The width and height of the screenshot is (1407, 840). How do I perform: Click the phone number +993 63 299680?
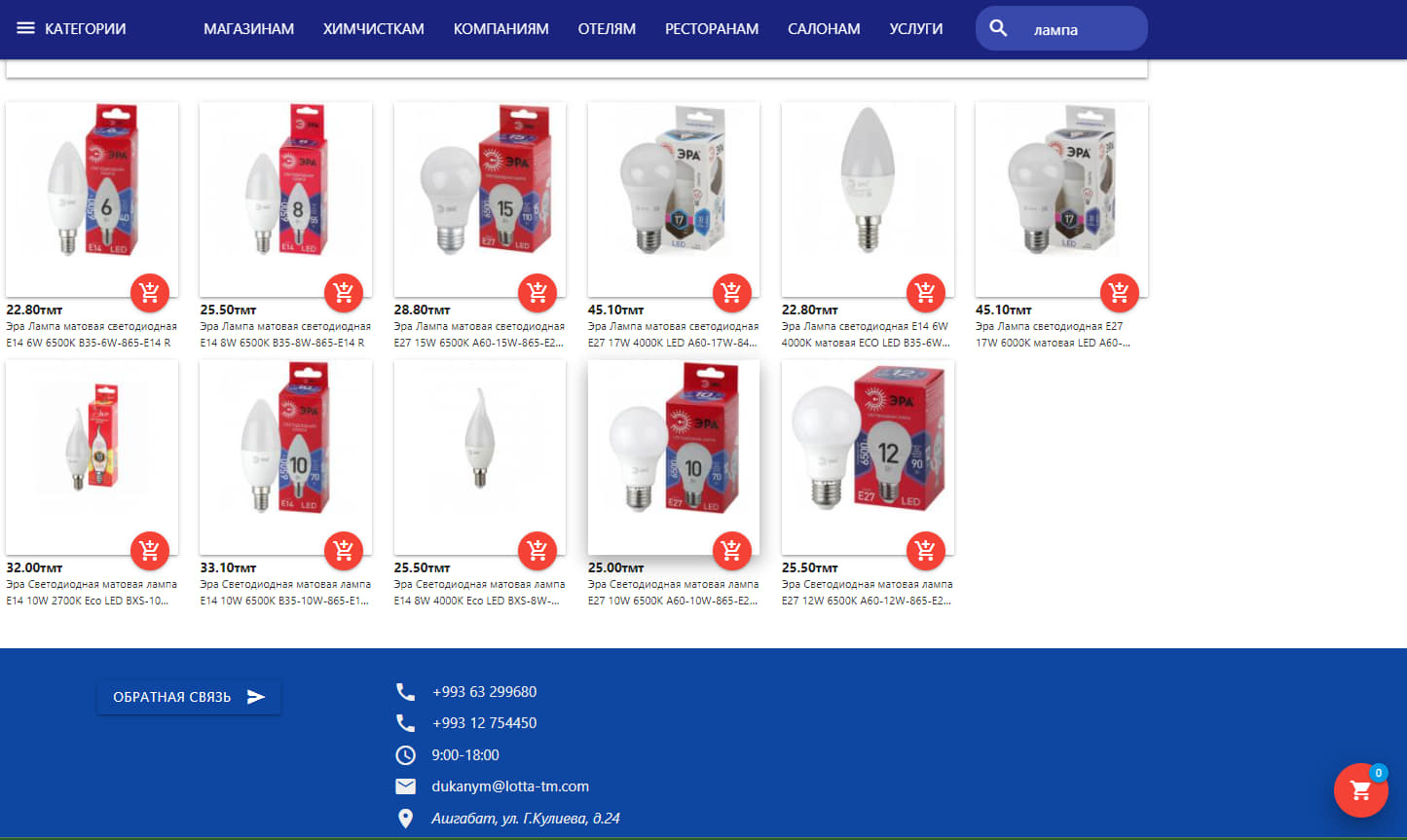(x=484, y=692)
